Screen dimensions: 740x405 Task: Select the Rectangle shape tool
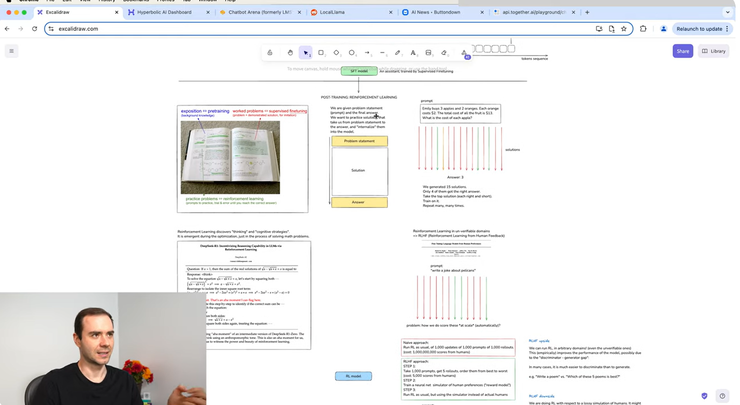(321, 53)
